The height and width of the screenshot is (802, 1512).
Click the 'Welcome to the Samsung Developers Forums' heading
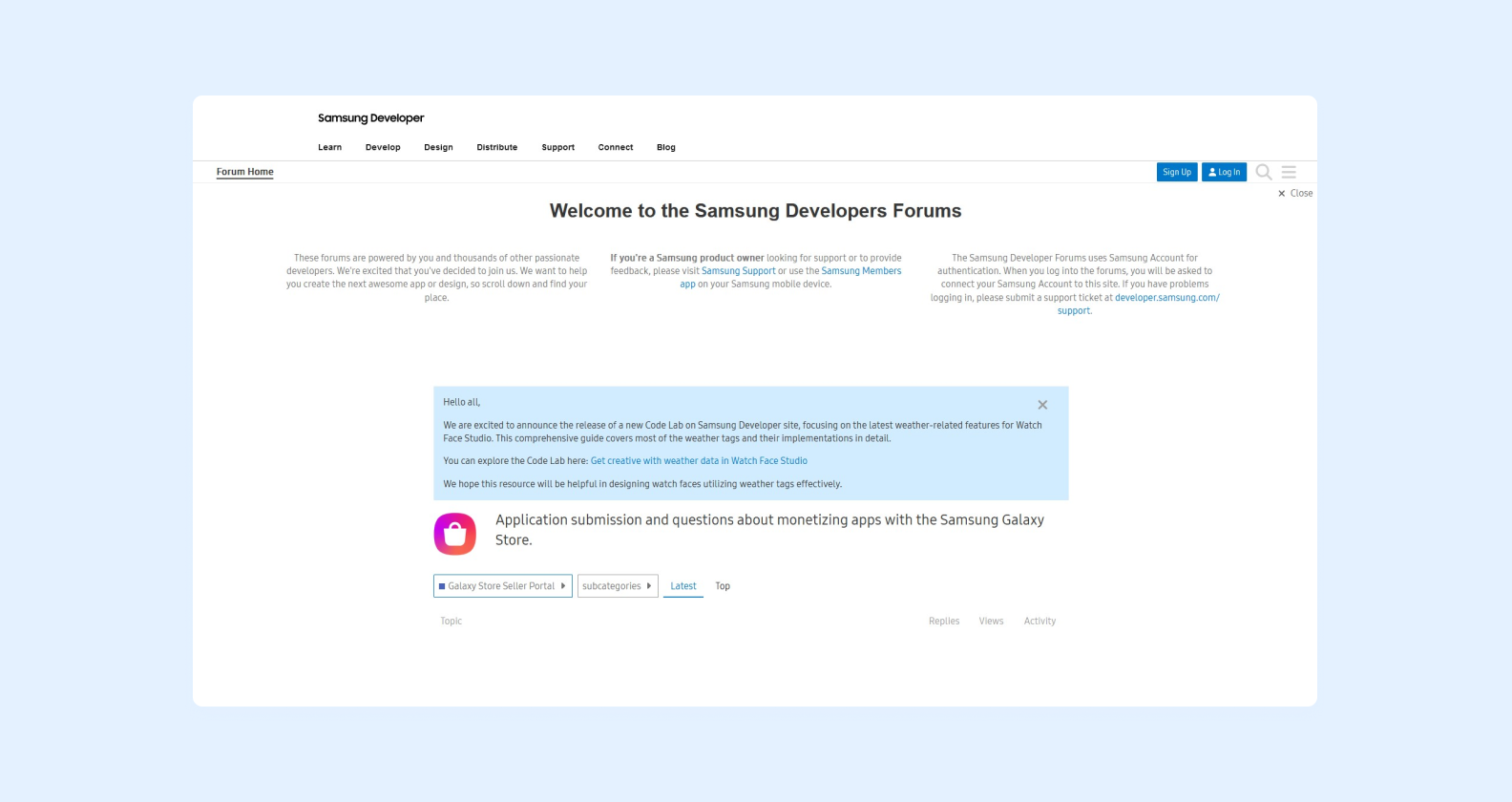click(755, 211)
